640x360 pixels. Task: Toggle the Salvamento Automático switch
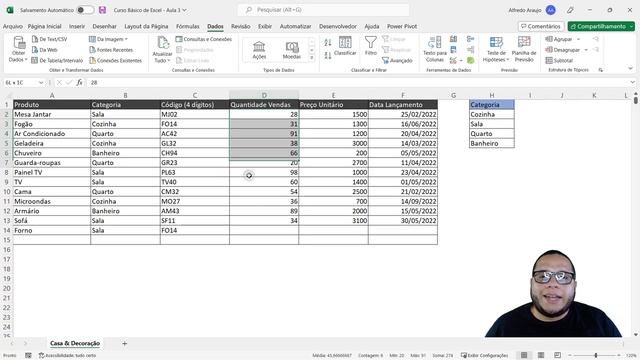coord(84,10)
